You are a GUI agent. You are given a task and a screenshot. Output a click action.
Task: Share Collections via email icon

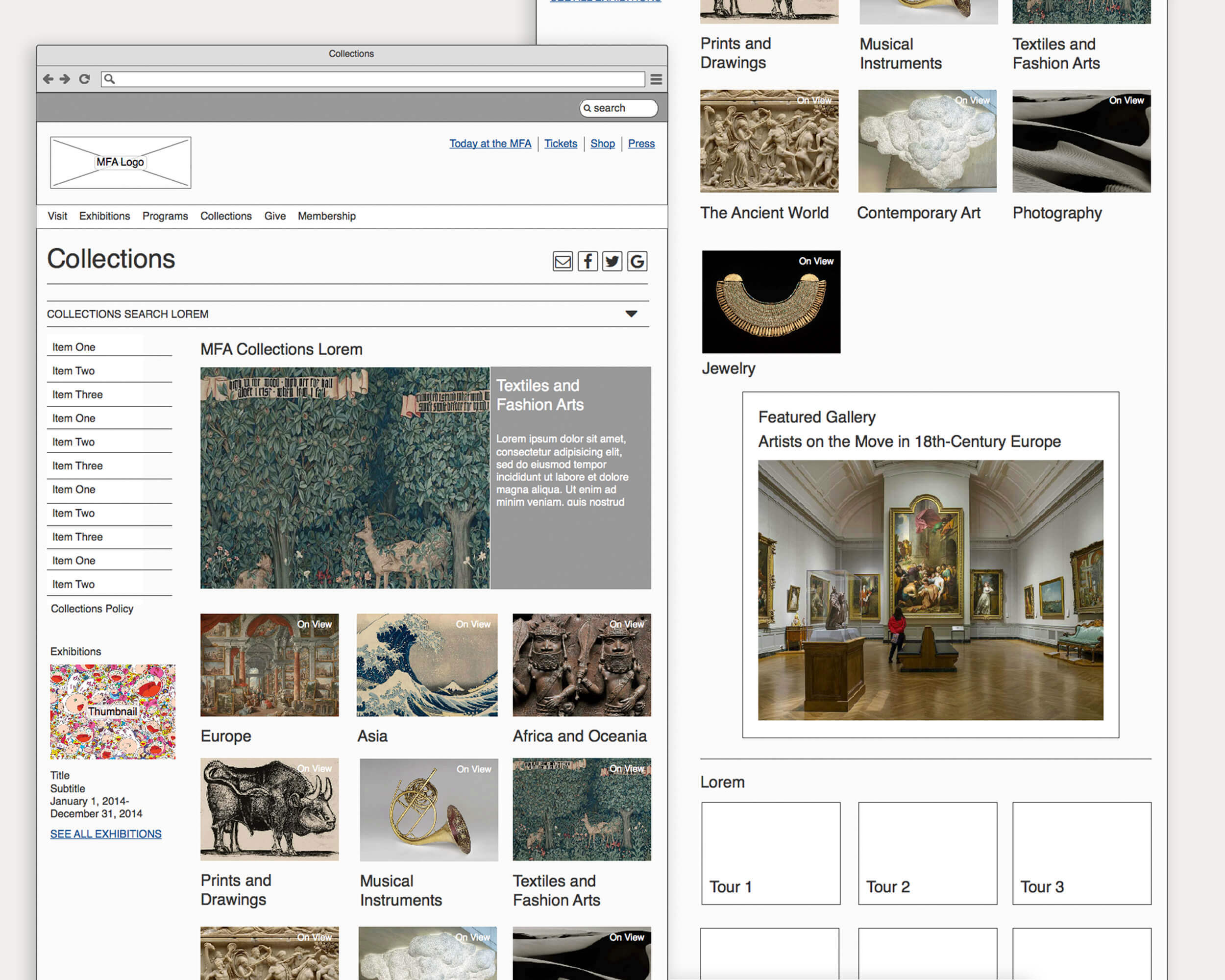[563, 261]
